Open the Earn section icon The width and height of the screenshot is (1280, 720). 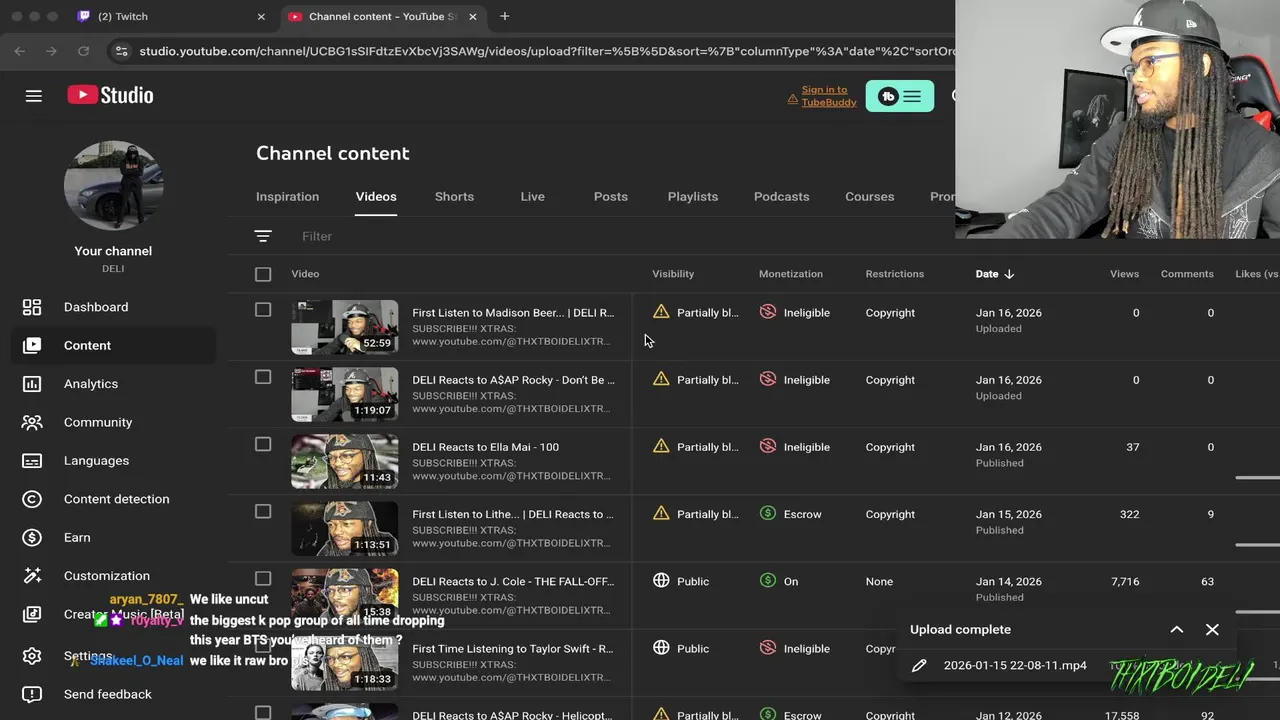[x=32, y=537]
